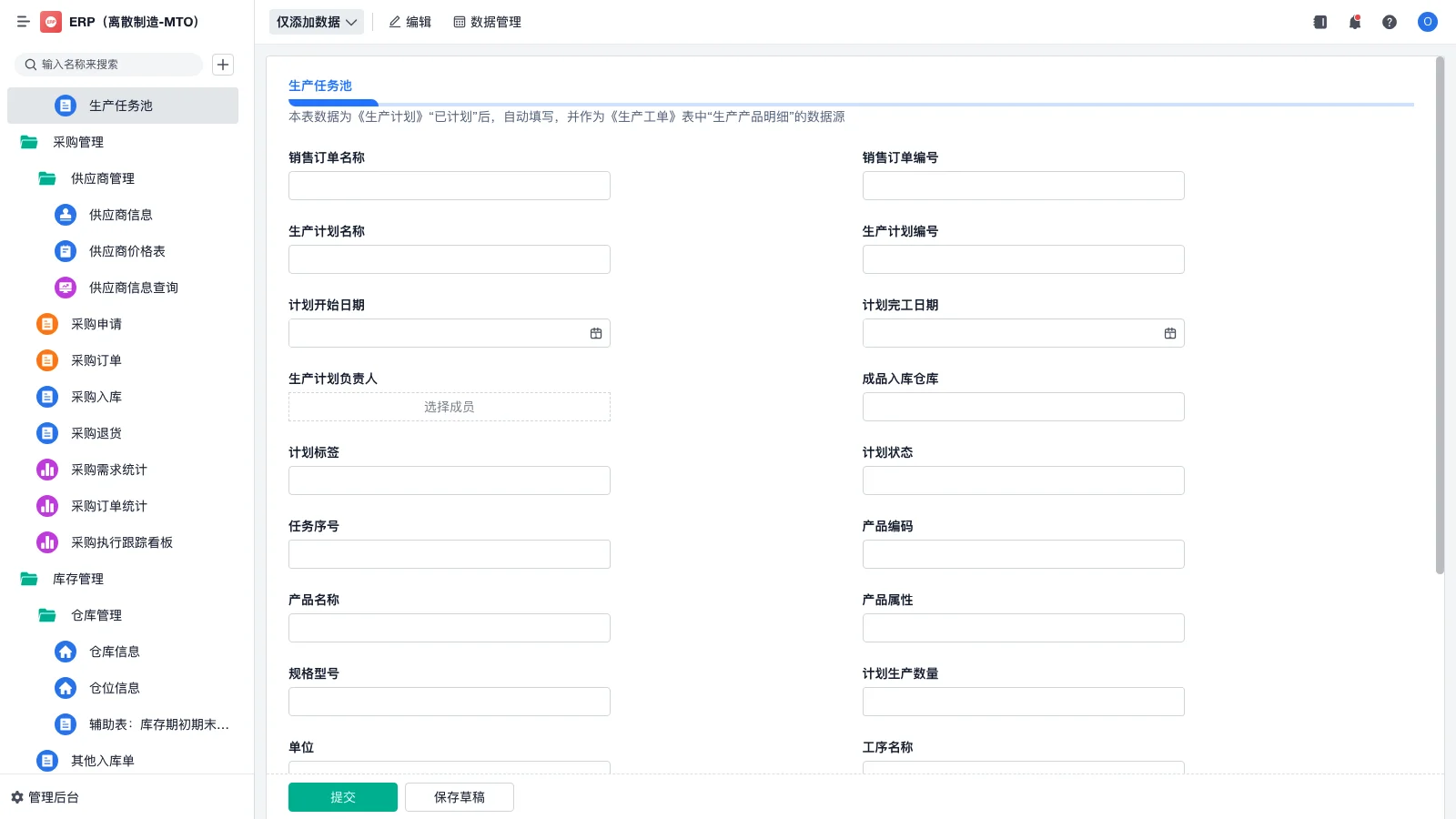The height and width of the screenshot is (819, 1456).
Task: Open the 数据管理 tab
Action: (x=487, y=22)
